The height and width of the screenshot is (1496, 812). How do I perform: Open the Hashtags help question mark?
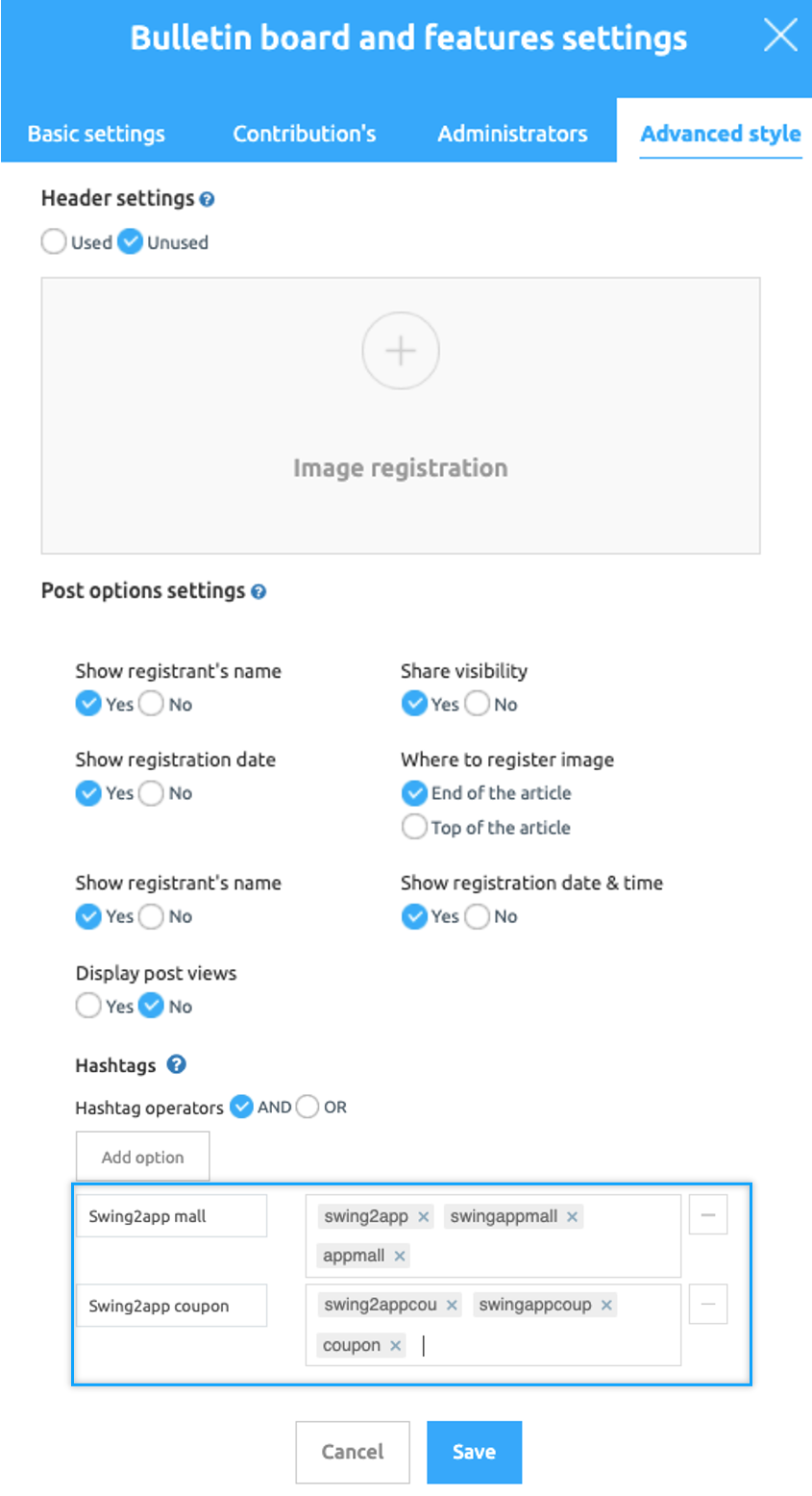coord(176,1064)
